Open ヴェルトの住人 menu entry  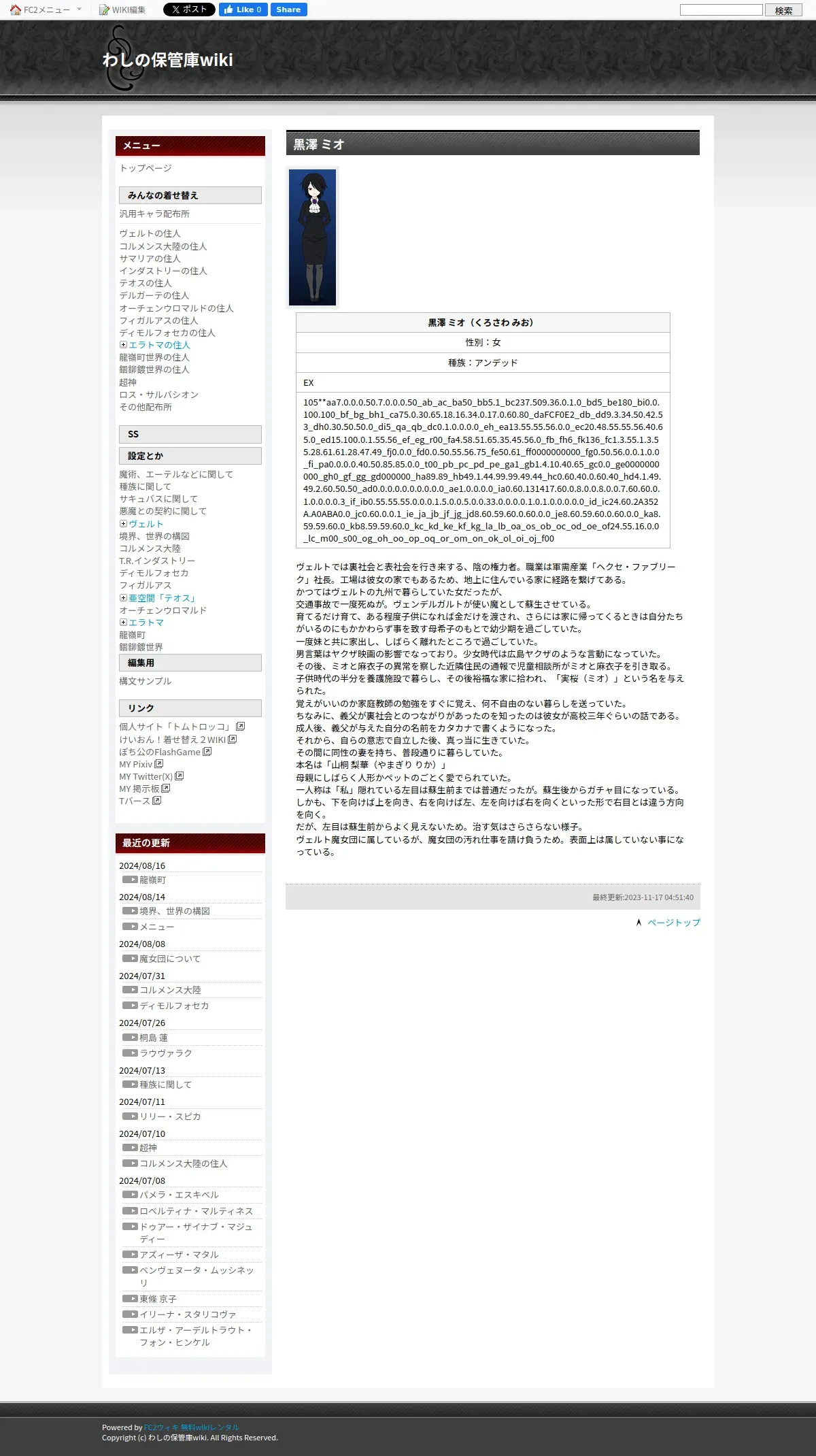(x=150, y=233)
